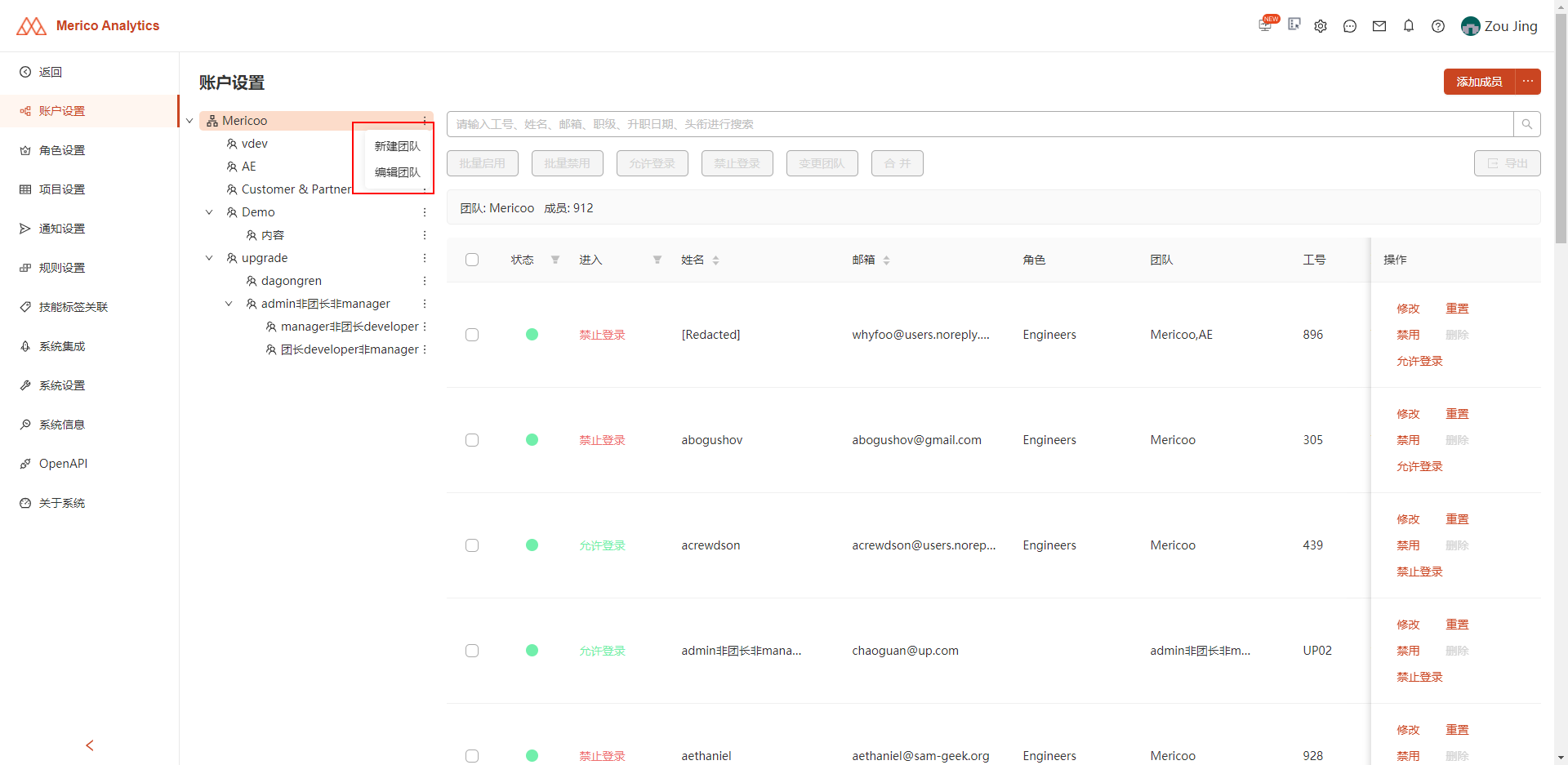This screenshot has height=765, width=1568.
Task: Open the three-dot menu for Mericoo team
Action: point(425,121)
